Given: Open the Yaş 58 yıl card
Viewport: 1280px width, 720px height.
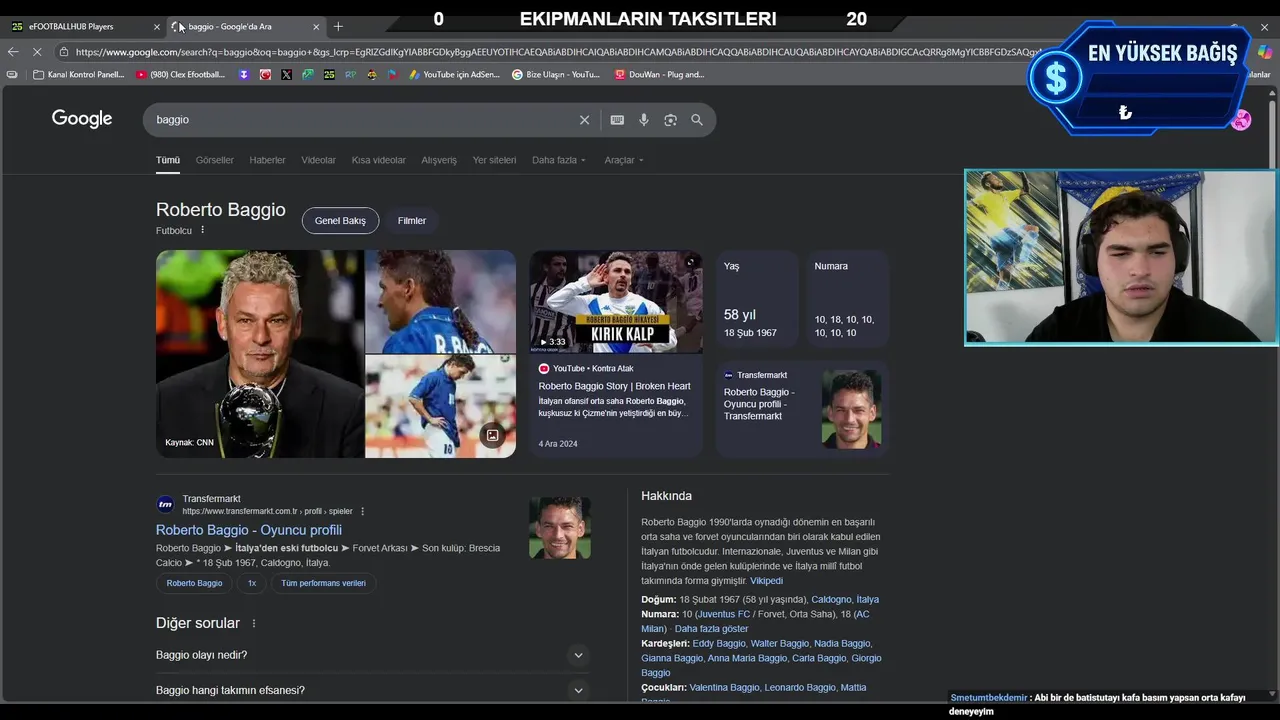Looking at the screenshot, I should tap(757, 300).
